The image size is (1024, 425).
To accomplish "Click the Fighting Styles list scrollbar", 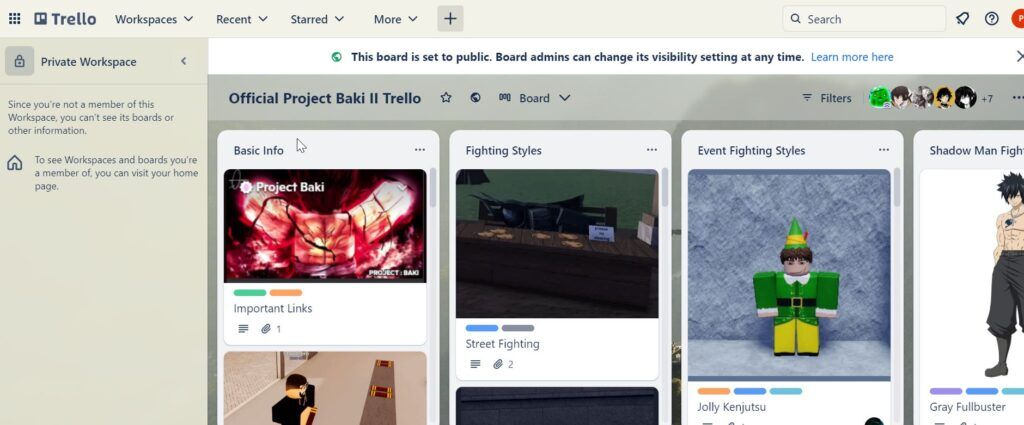I will (x=665, y=188).
